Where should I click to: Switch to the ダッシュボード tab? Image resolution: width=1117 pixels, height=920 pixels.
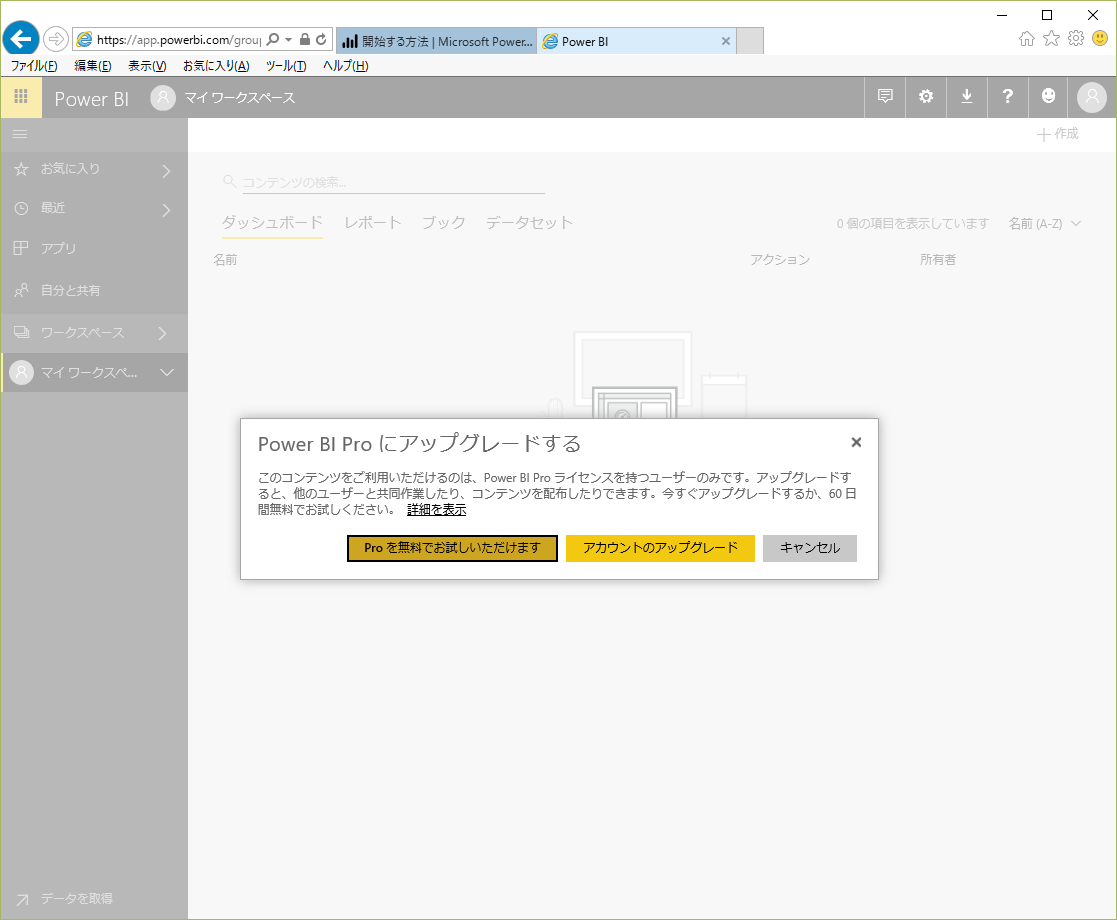(271, 222)
